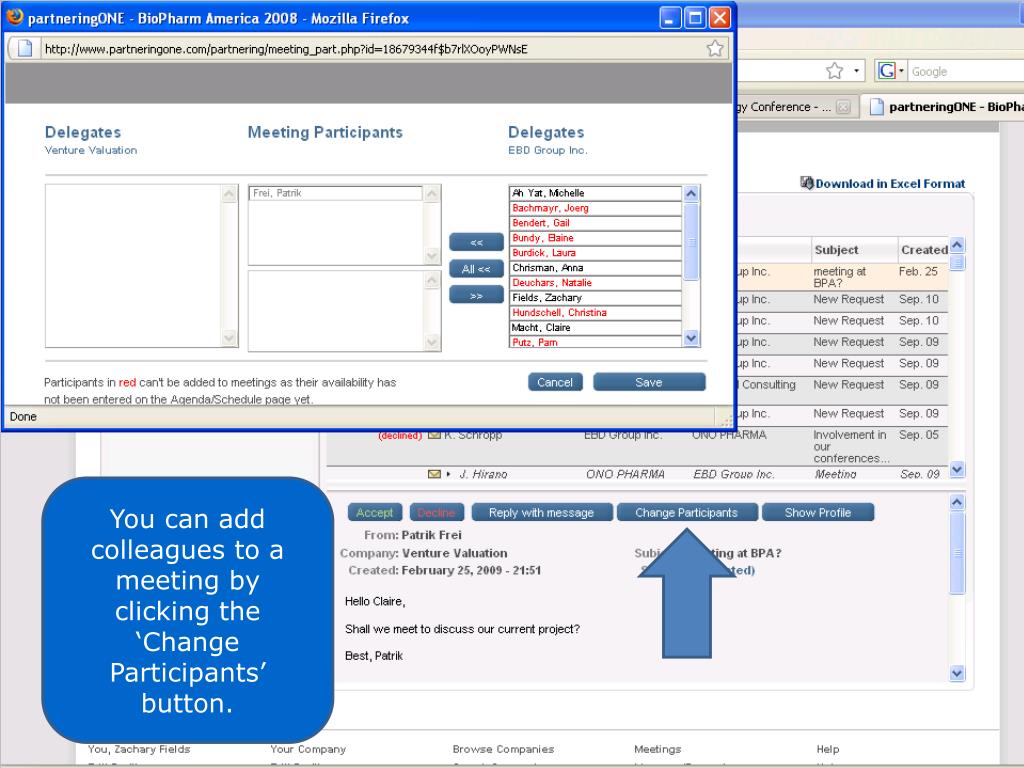Click scroll-up arrow of Venture Valuation list
Screen dimensions: 1024x768
tap(229, 194)
